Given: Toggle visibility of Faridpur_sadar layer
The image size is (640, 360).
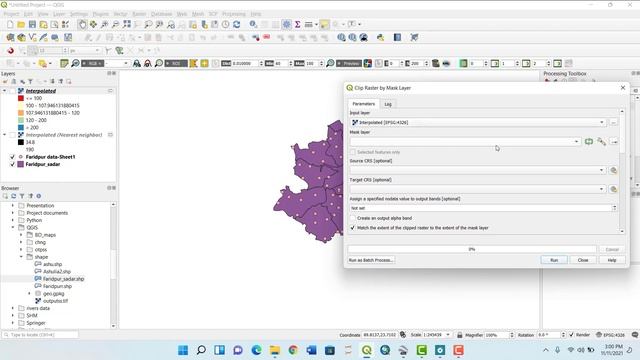Looking at the screenshot, I should tap(13, 164).
